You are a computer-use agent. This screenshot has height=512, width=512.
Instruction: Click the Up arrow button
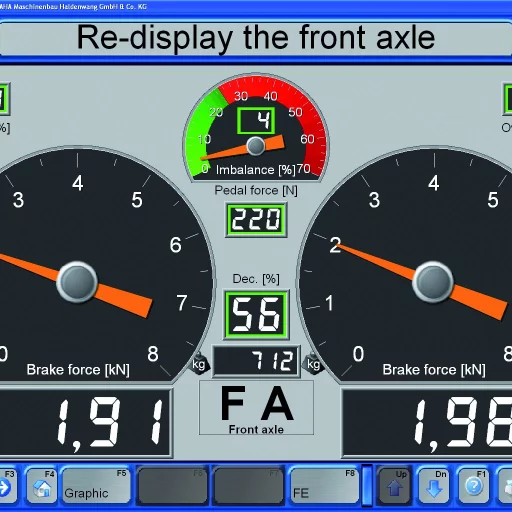[395, 485]
